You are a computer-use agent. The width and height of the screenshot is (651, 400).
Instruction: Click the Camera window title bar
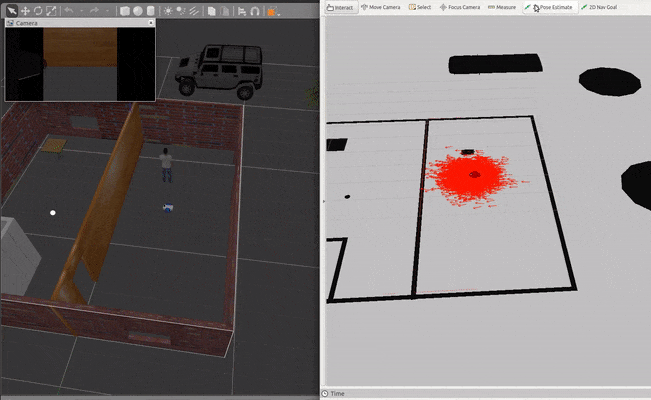(80, 23)
